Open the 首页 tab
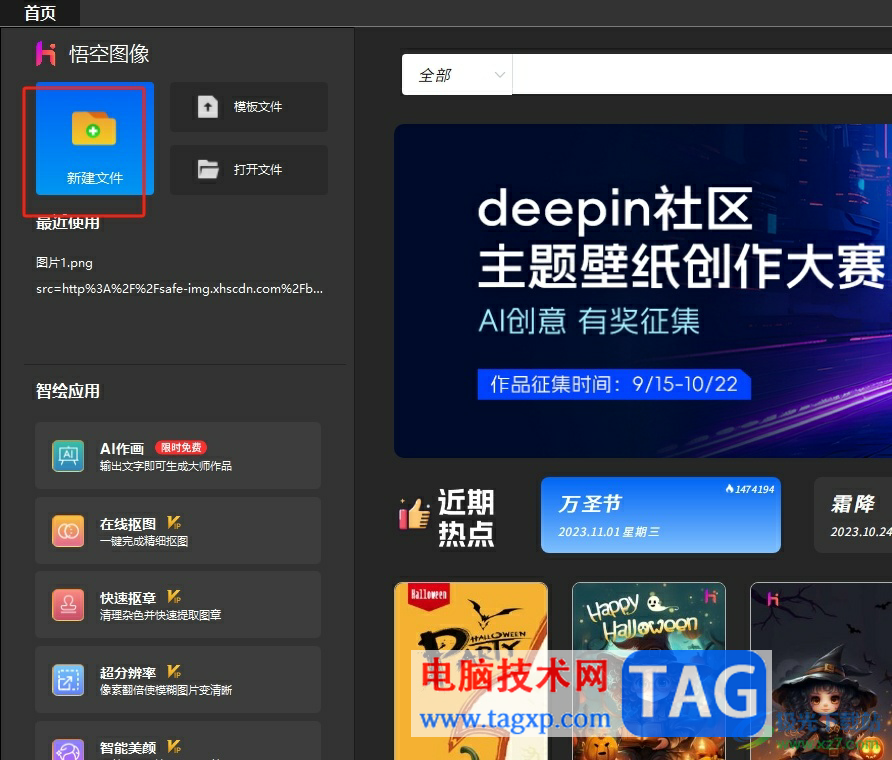 [40, 13]
